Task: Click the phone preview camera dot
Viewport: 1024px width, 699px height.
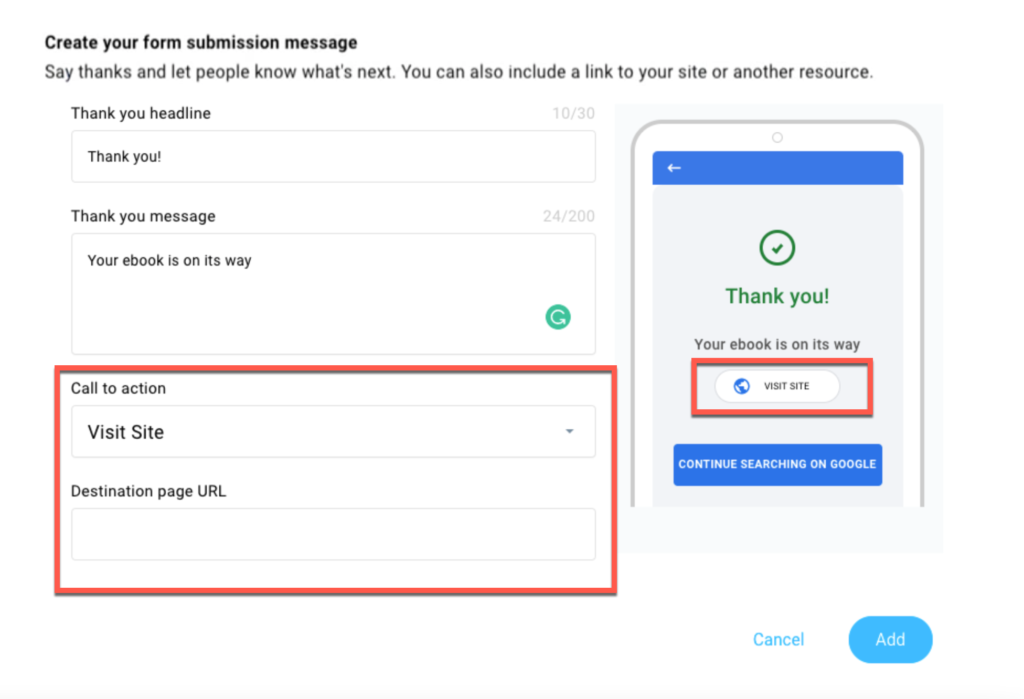Action: pyautogui.click(x=777, y=137)
